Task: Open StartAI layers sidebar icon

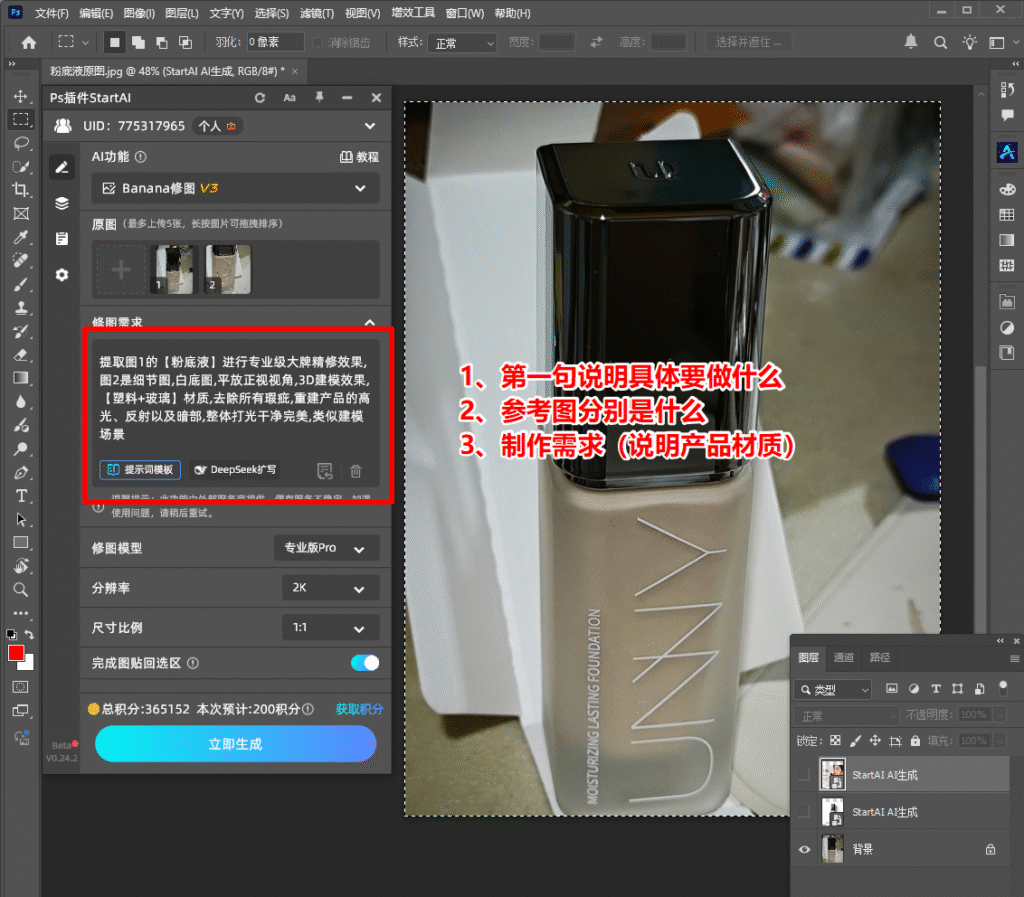Action: coord(62,203)
